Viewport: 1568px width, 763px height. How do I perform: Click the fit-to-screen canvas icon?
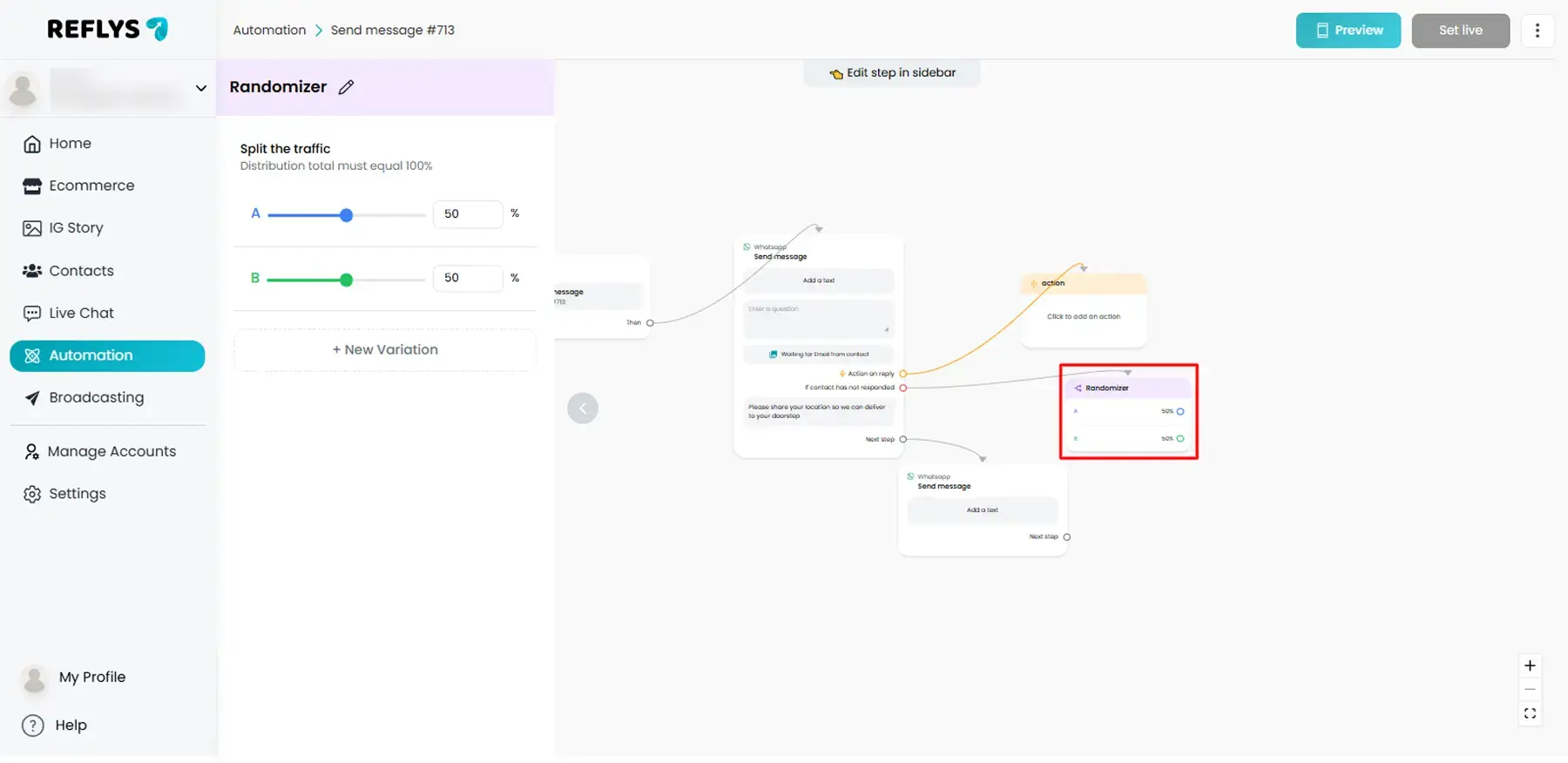1530,714
